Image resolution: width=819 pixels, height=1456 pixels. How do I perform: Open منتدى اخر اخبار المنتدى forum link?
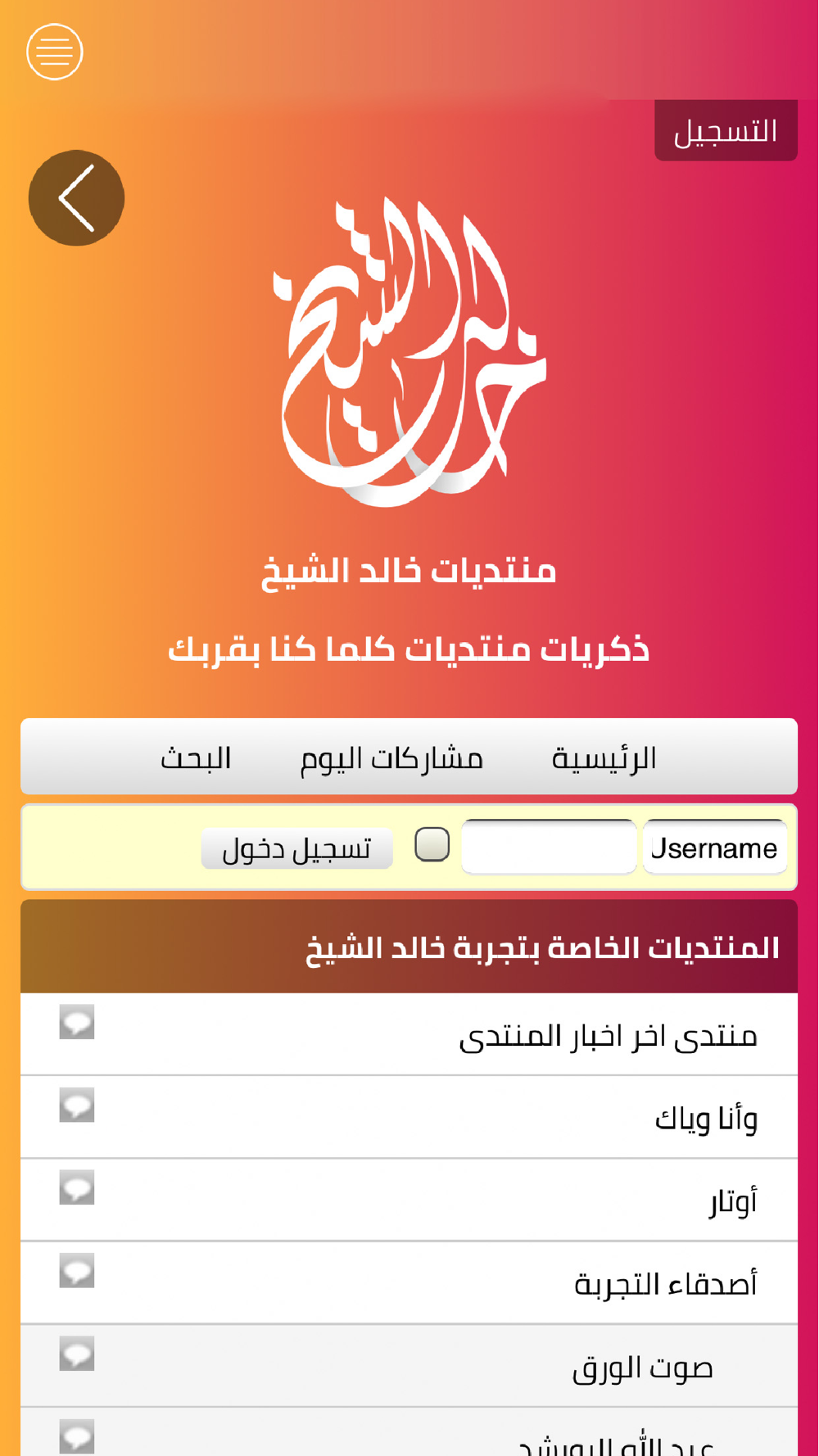coord(608,1035)
